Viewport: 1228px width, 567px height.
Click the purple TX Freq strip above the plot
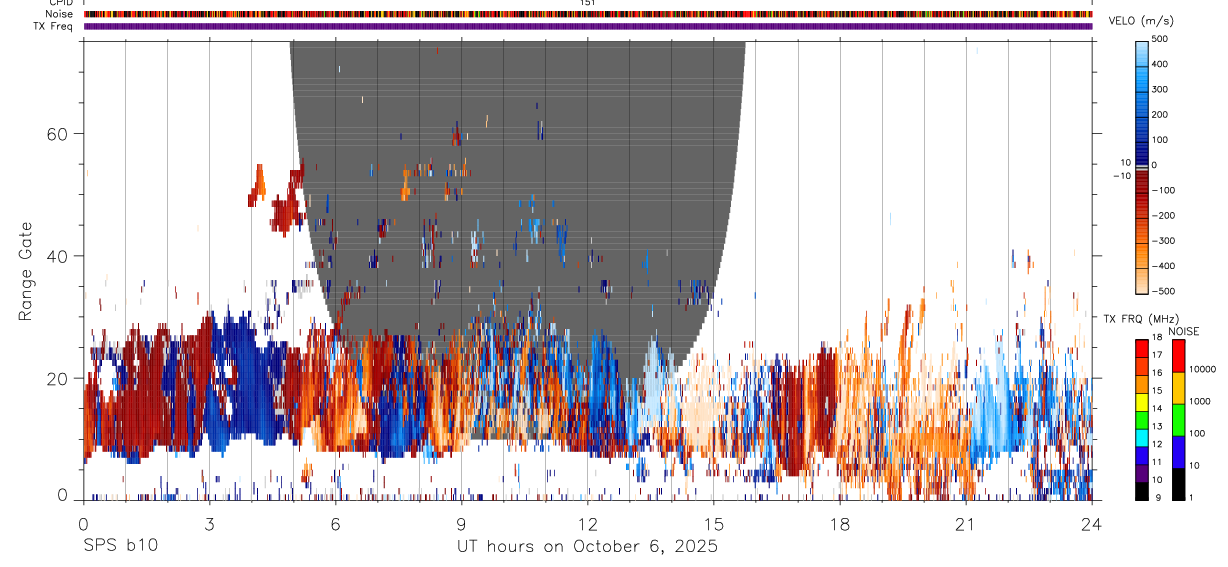click(x=588, y=26)
